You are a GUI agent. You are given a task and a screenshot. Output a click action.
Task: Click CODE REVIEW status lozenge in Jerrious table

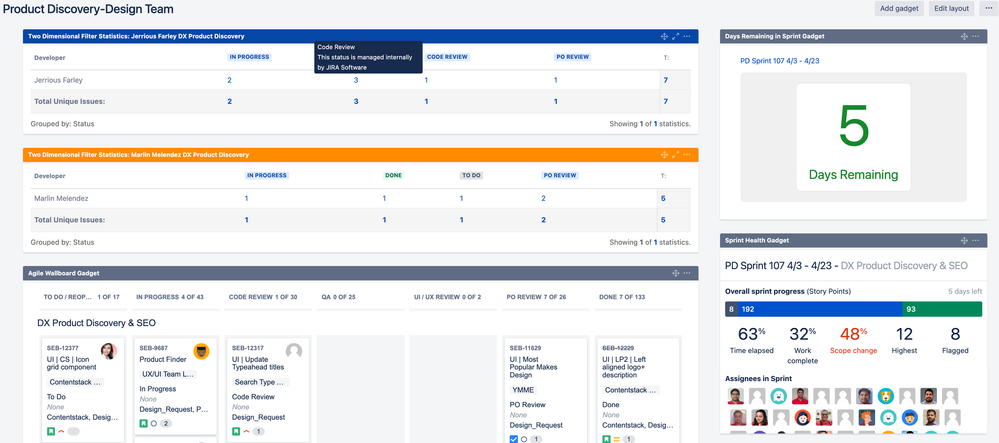click(447, 57)
